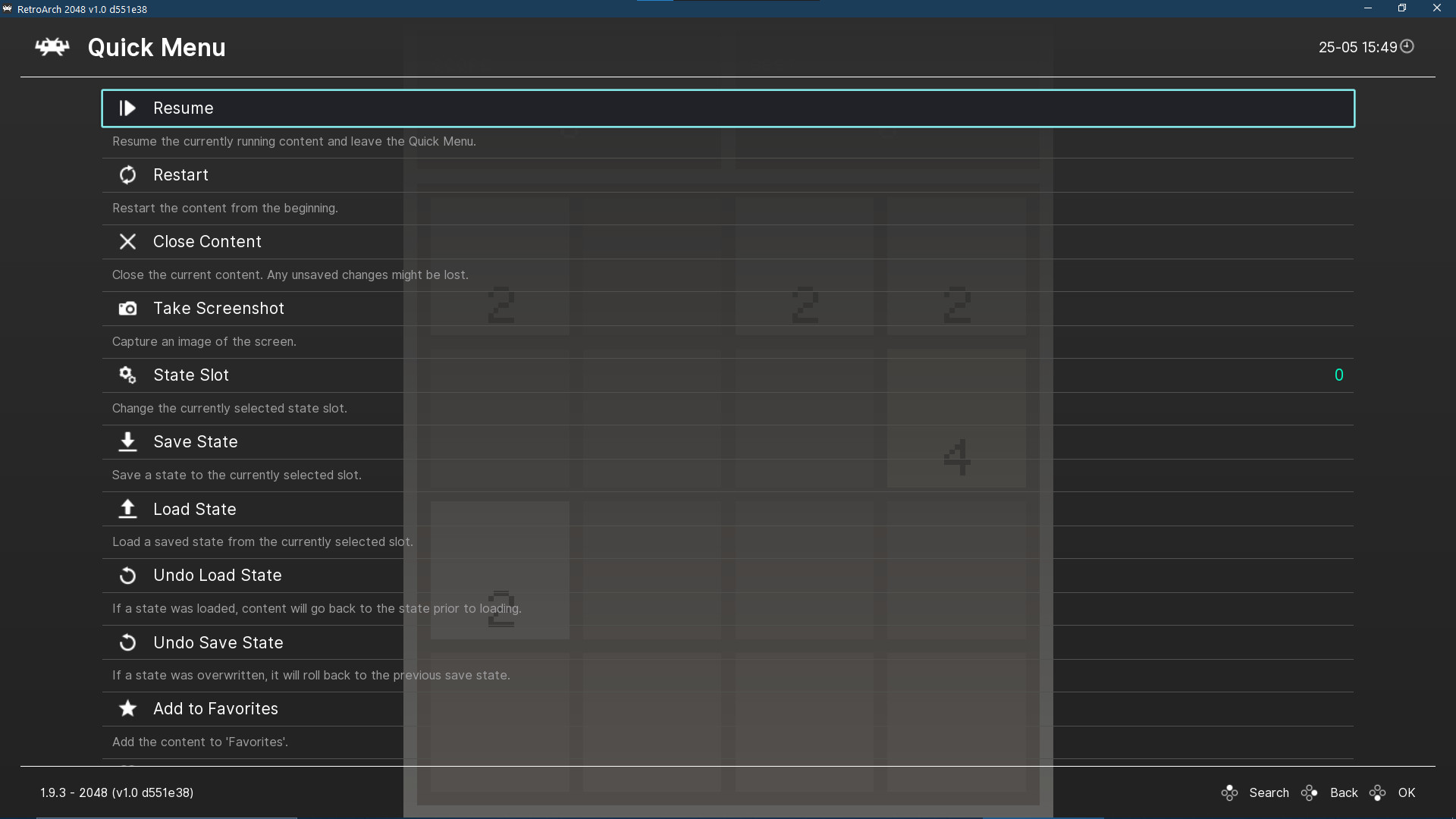Open the Load State menu entry
Screen dimensions: 1456x819
point(195,509)
